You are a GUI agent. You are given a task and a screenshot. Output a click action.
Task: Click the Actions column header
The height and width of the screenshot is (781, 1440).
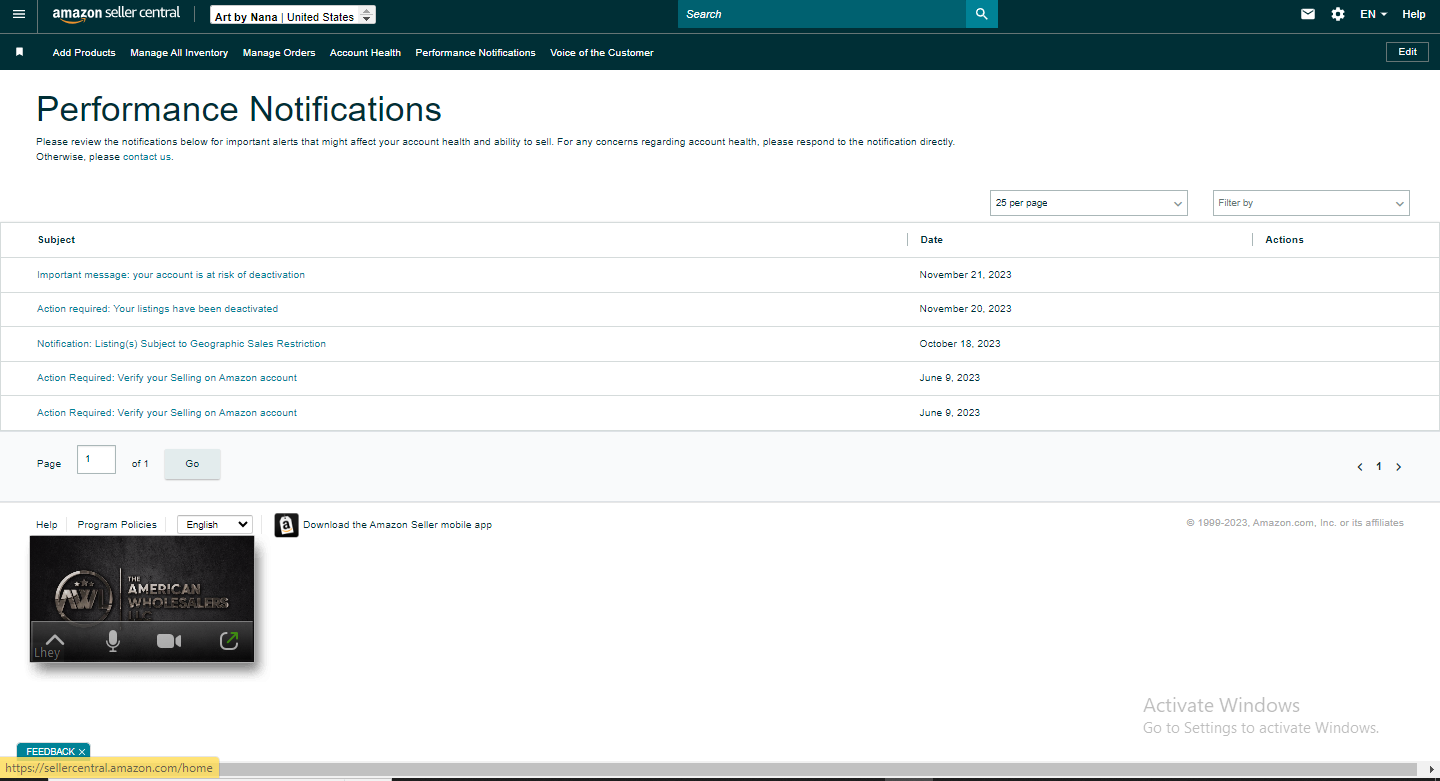point(1284,240)
